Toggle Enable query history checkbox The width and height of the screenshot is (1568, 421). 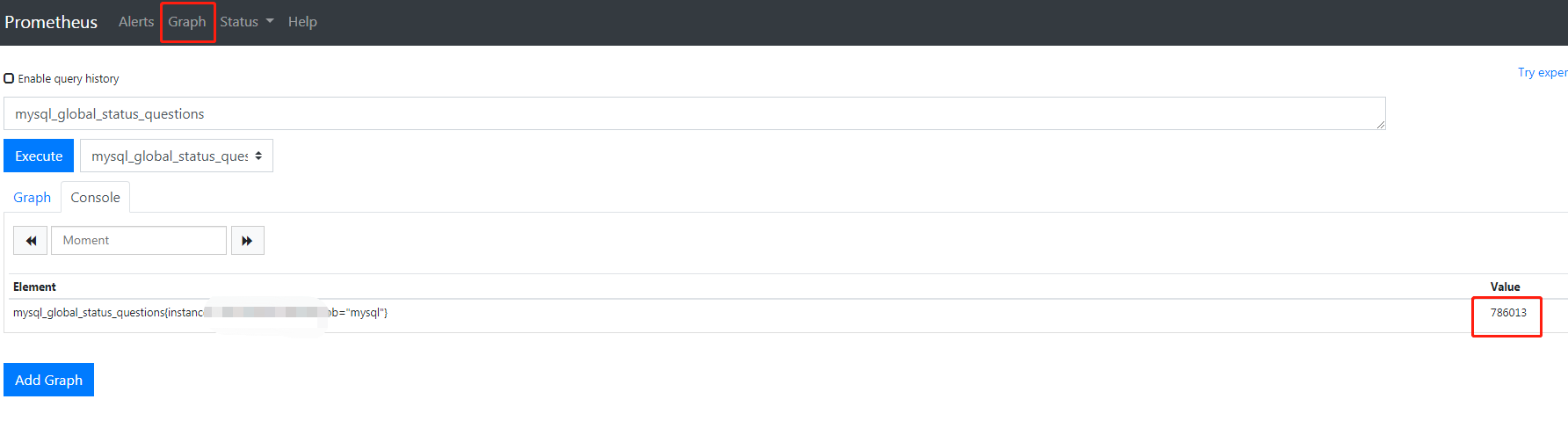9,78
